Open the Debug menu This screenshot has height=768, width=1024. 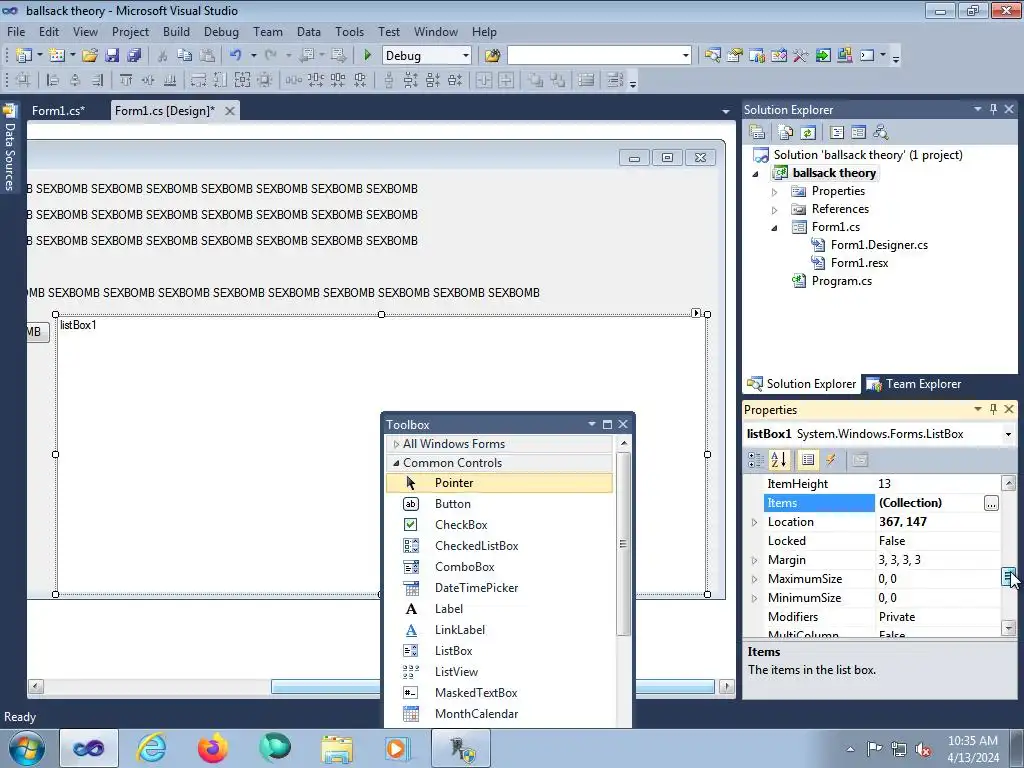coord(221,31)
